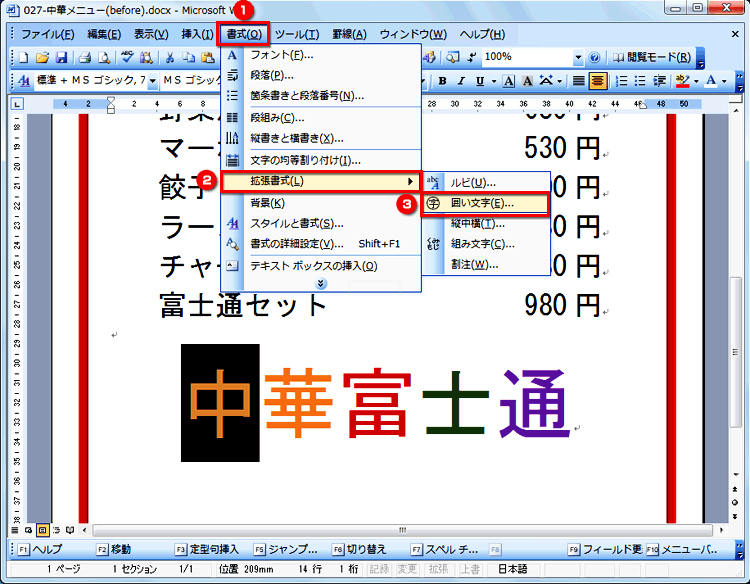The height and width of the screenshot is (584, 750).
Task: Click the decrease indent icon
Action: tap(659, 81)
